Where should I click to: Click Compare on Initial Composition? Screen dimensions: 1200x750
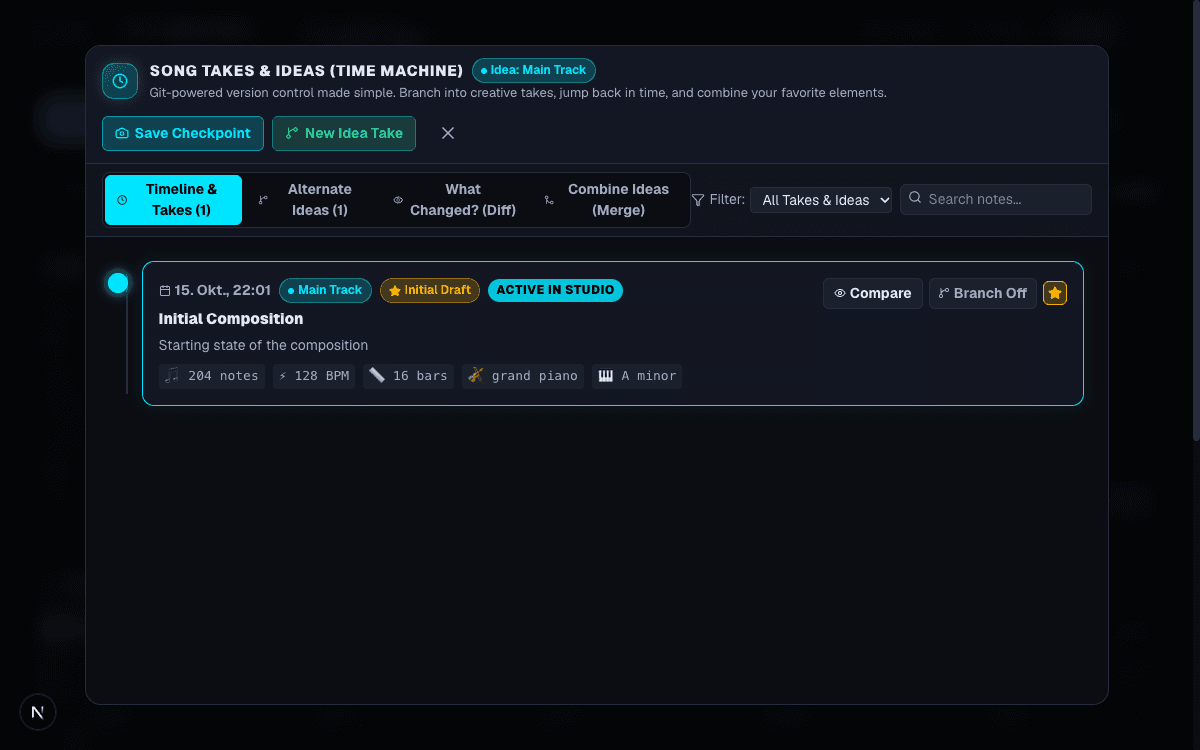coord(873,293)
